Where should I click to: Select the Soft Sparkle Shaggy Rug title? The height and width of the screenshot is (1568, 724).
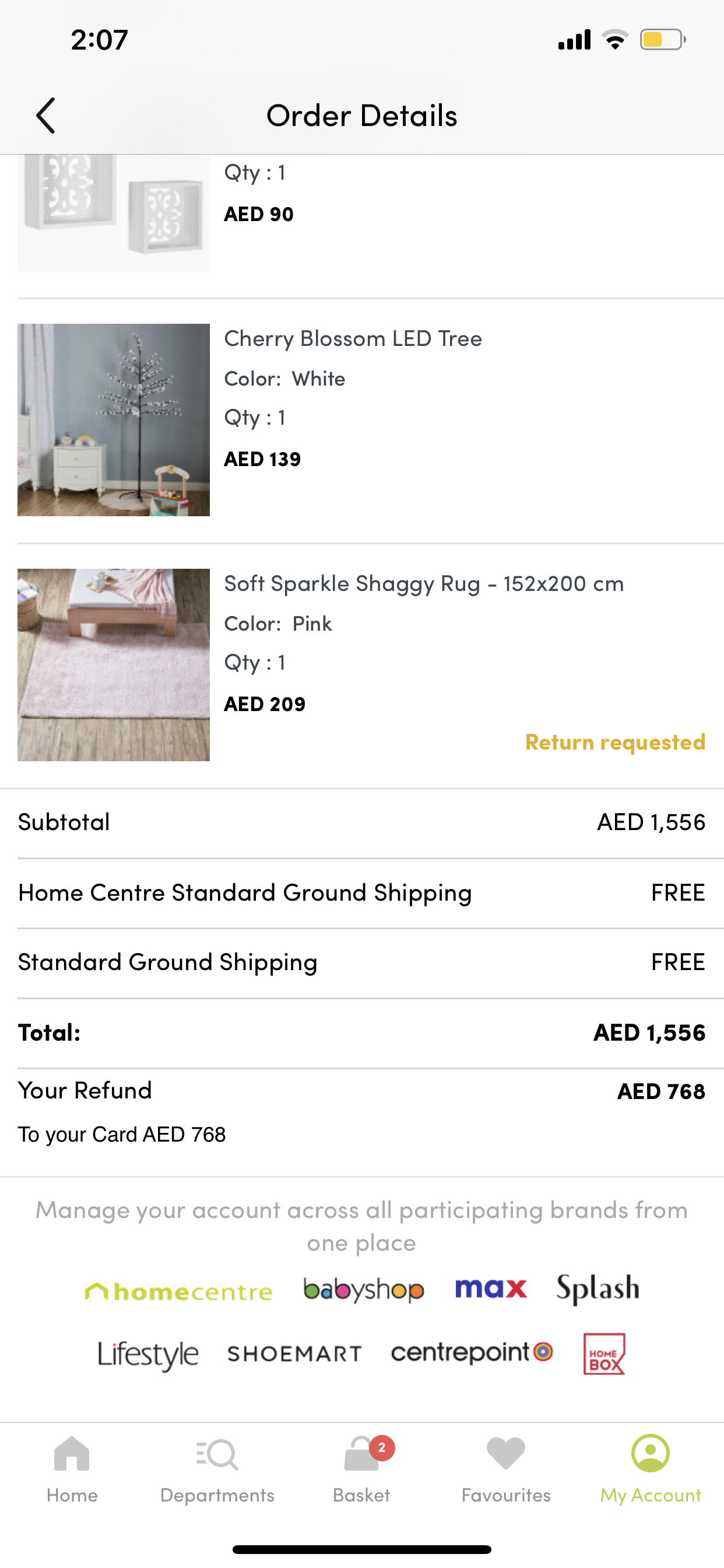pos(423,584)
